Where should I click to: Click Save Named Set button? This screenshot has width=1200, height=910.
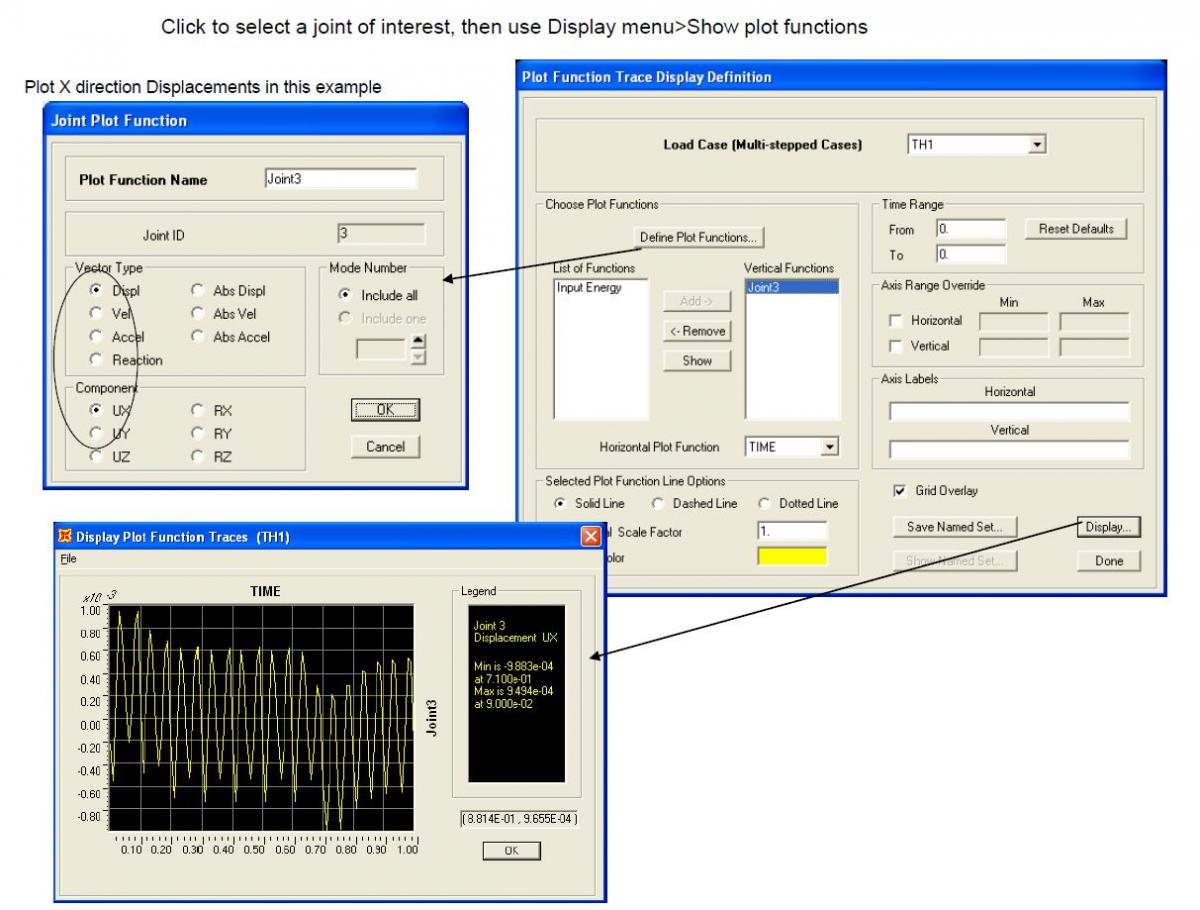click(954, 527)
